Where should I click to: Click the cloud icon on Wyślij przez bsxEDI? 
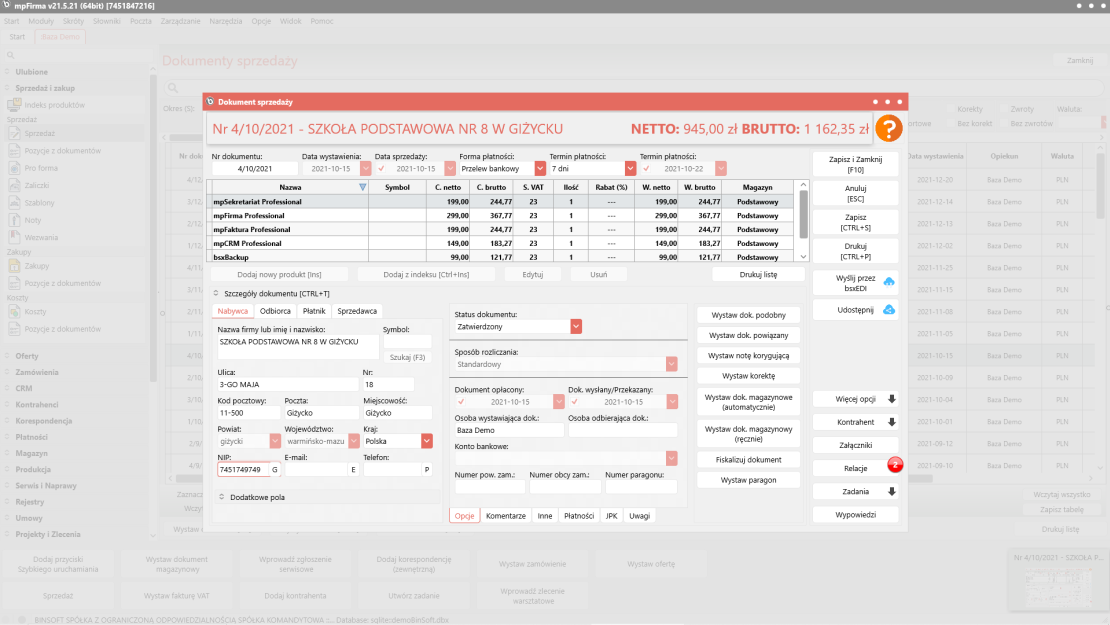point(889,283)
